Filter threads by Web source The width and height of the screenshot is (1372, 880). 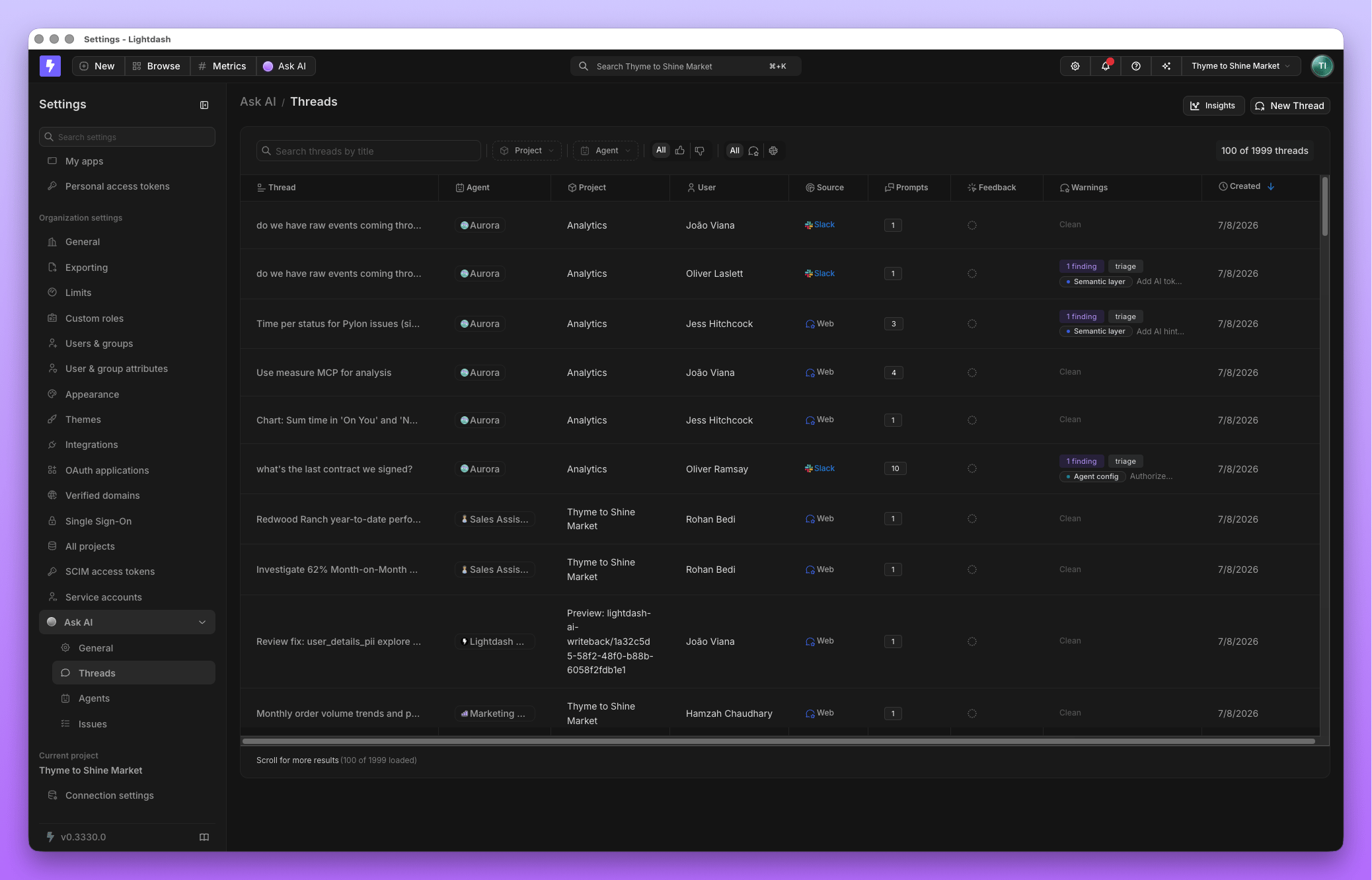(753, 151)
